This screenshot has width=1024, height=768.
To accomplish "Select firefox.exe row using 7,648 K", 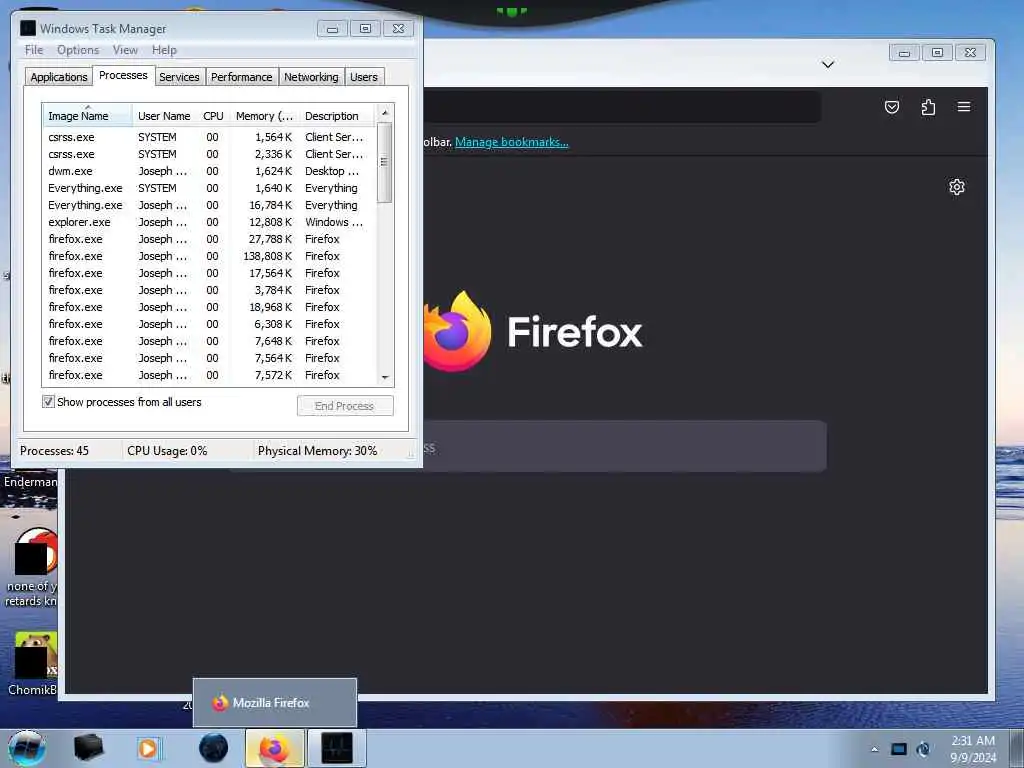I will pyautogui.click(x=209, y=341).
